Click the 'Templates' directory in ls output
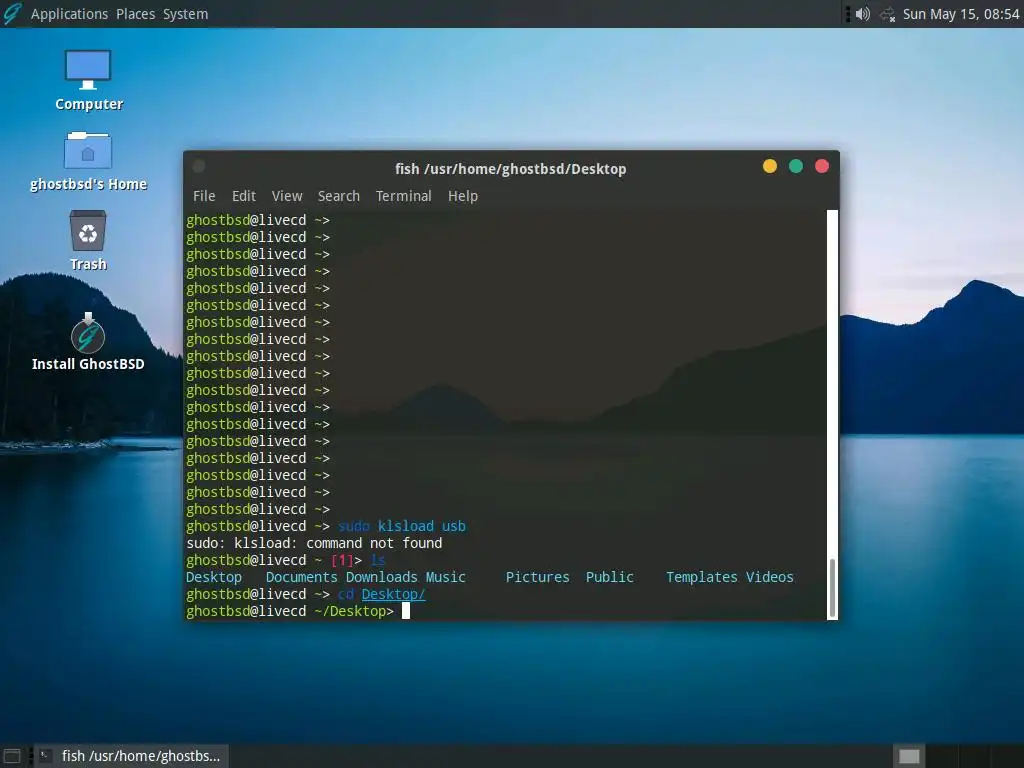 point(701,577)
